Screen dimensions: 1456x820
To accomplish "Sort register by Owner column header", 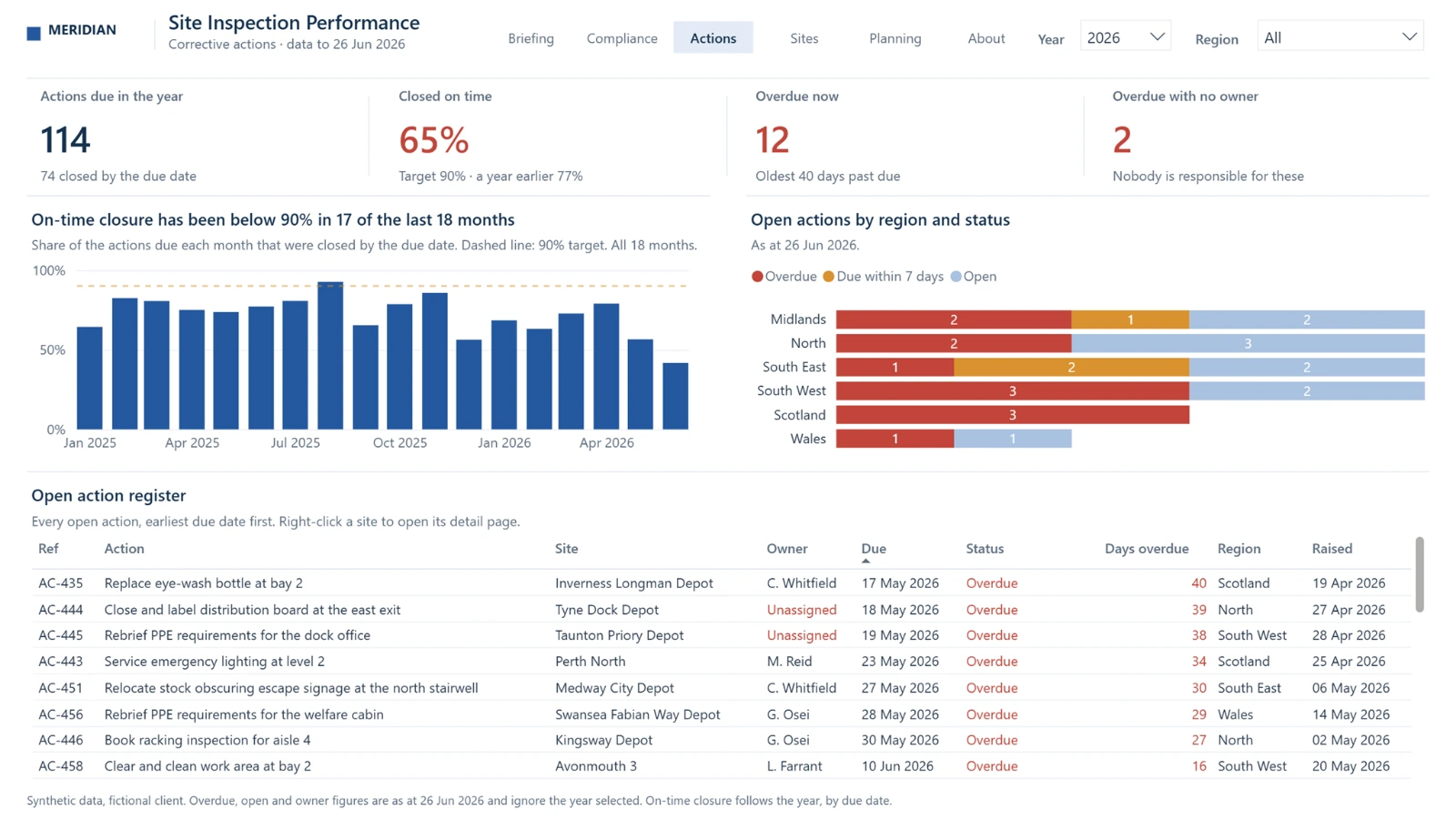I will (x=786, y=549).
